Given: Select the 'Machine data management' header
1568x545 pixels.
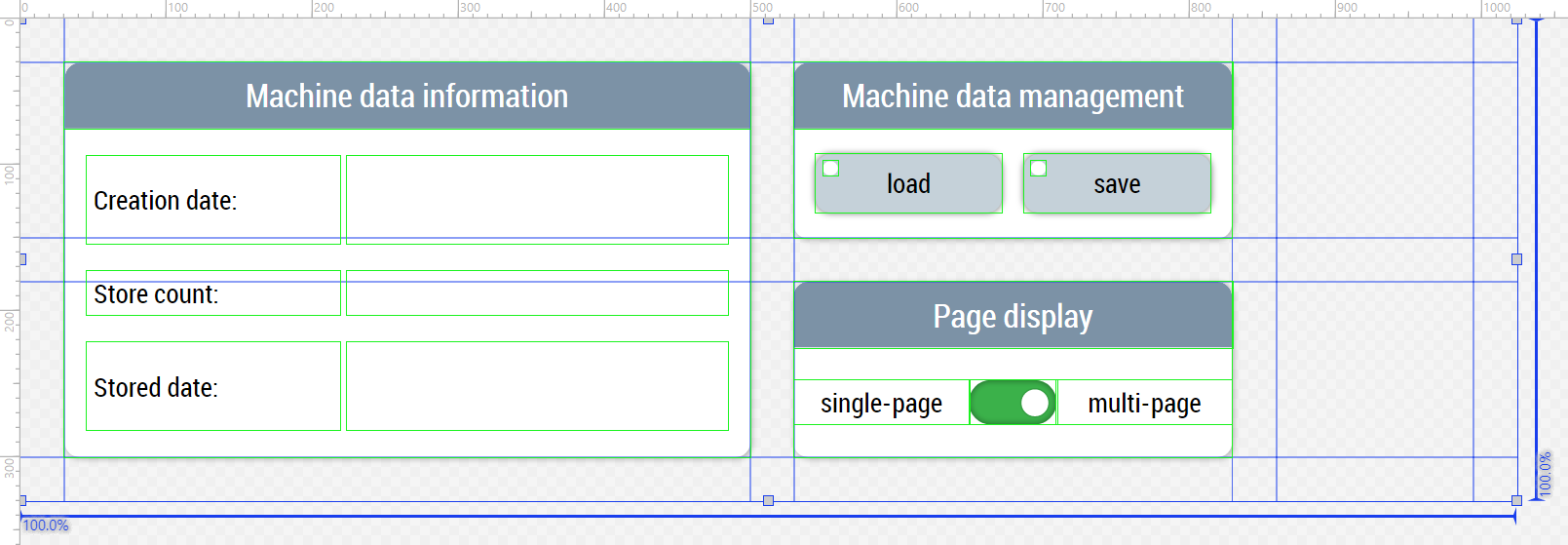Looking at the screenshot, I should [x=1013, y=96].
